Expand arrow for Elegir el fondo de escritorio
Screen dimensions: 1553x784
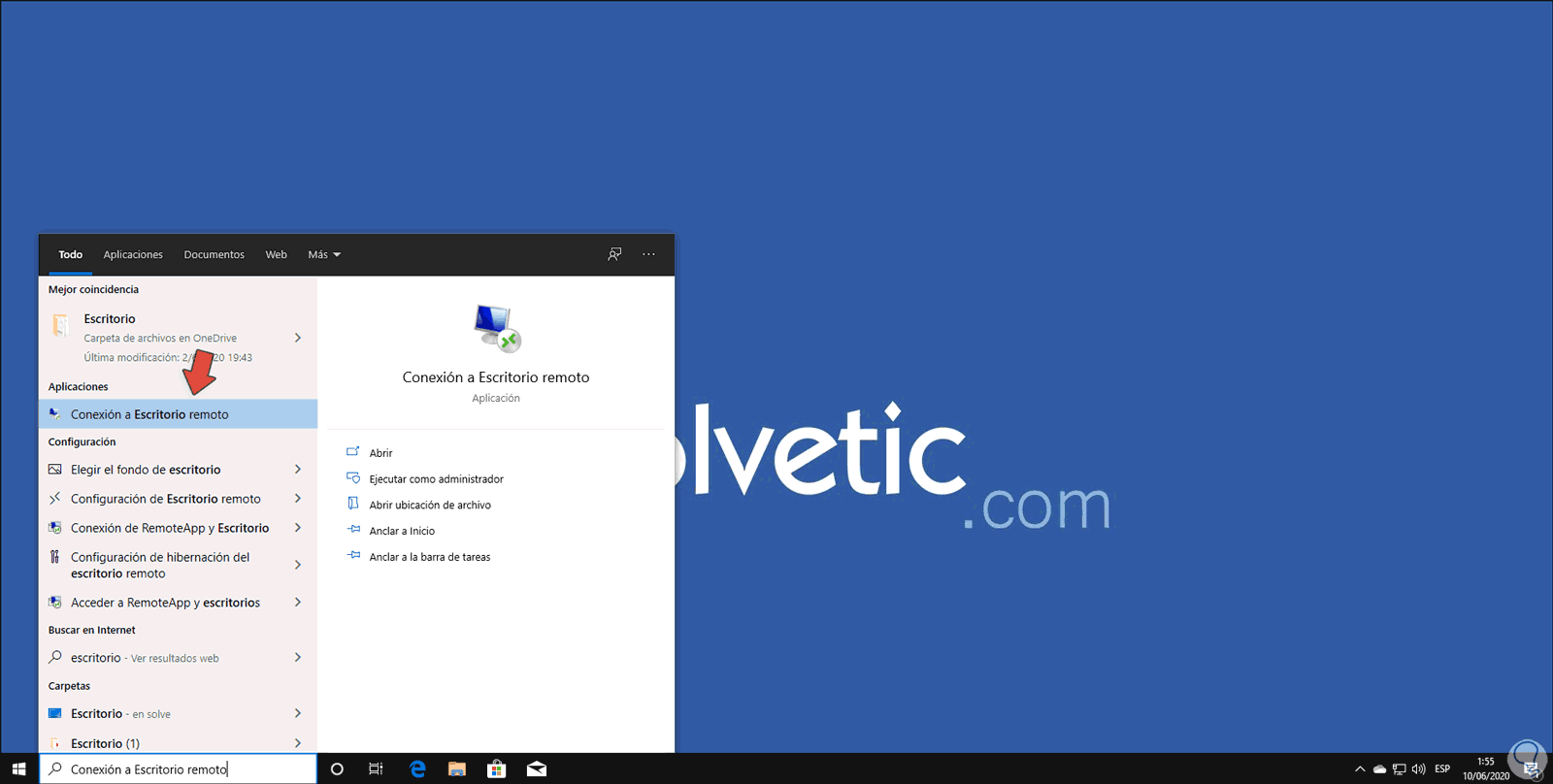(x=298, y=470)
